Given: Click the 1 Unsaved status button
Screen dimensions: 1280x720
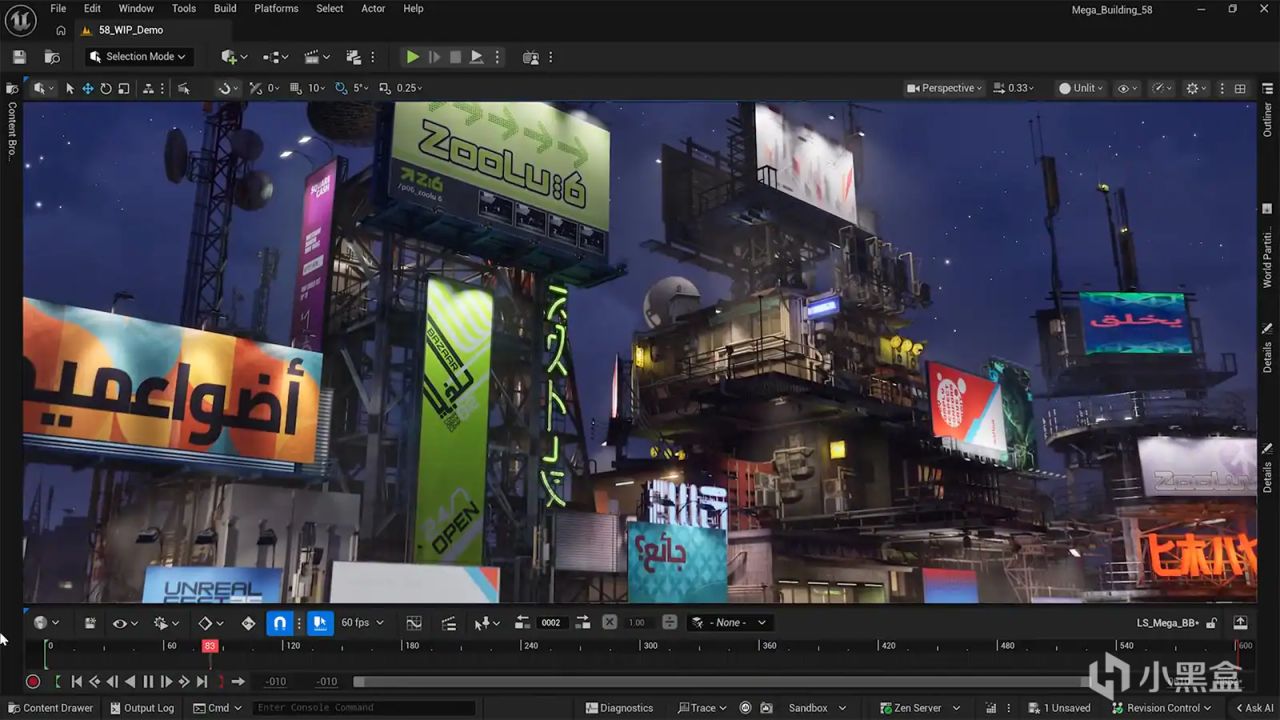Looking at the screenshot, I should tap(1060, 708).
